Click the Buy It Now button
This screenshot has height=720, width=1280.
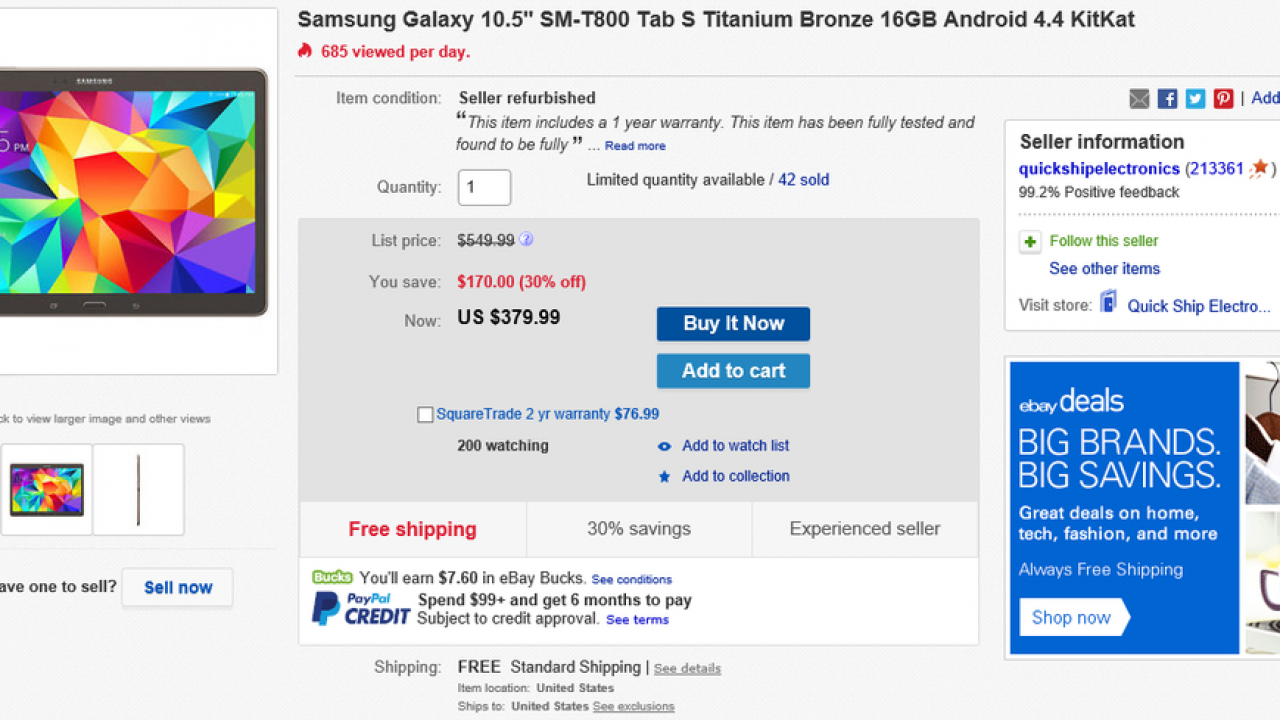[733, 324]
